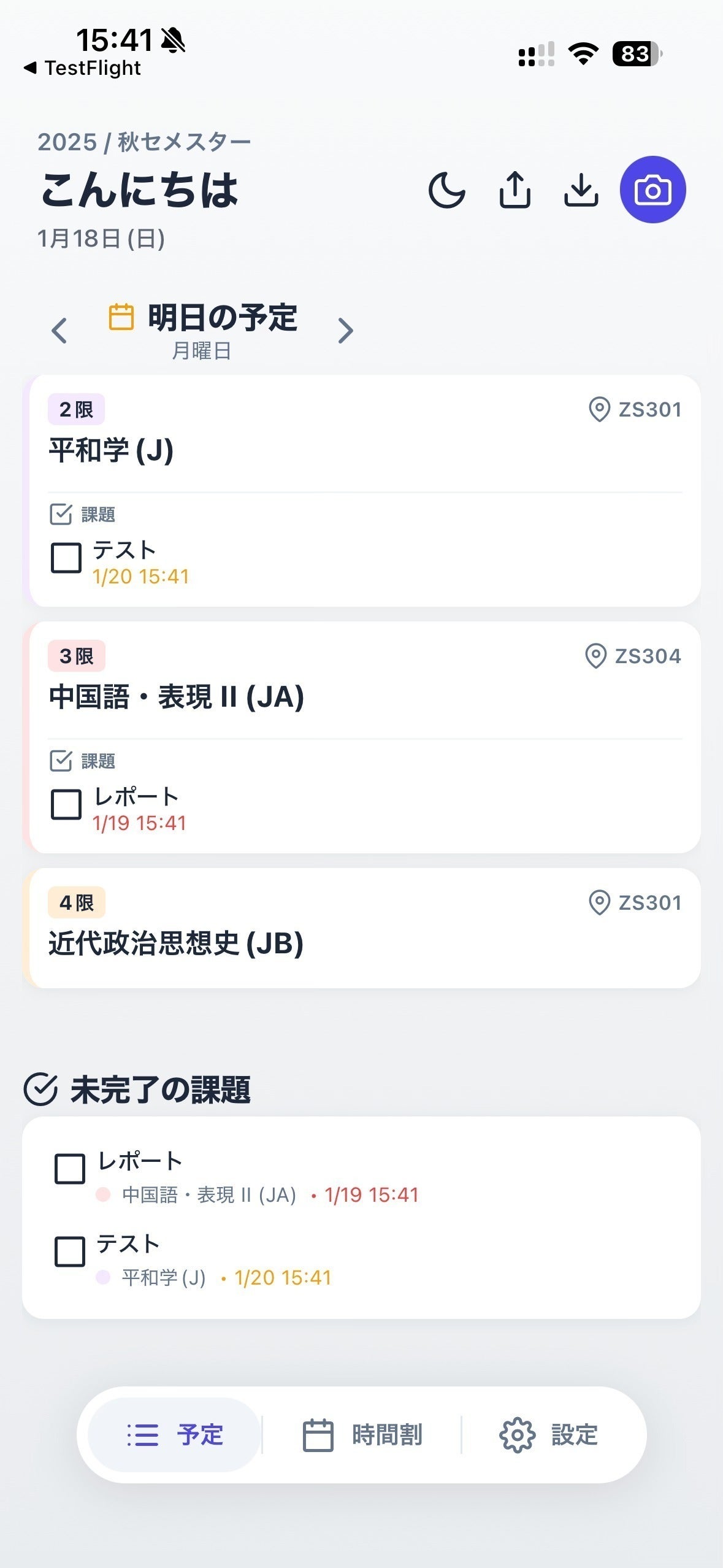Viewport: 723px width, 1568px height.
Task: Tap the orange calendar icon beside 明日の予定
Action: [121, 317]
